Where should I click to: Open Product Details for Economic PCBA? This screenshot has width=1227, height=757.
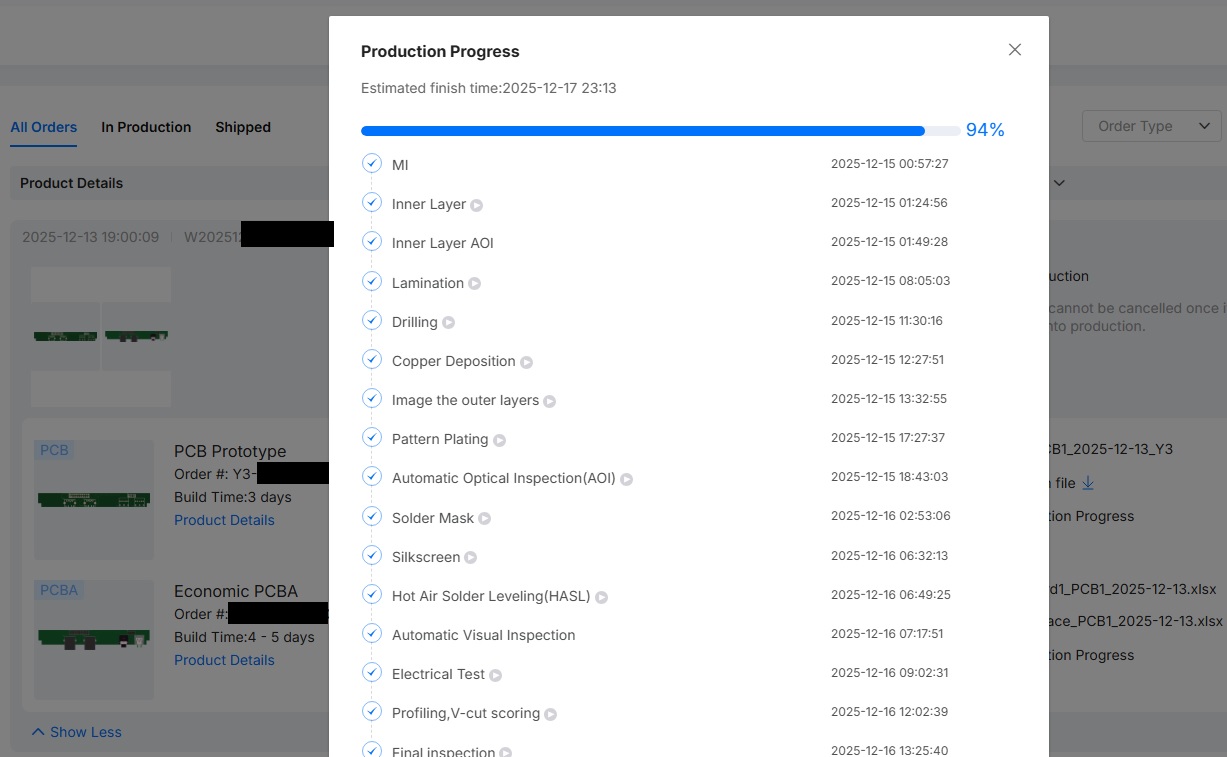point(224,660)
